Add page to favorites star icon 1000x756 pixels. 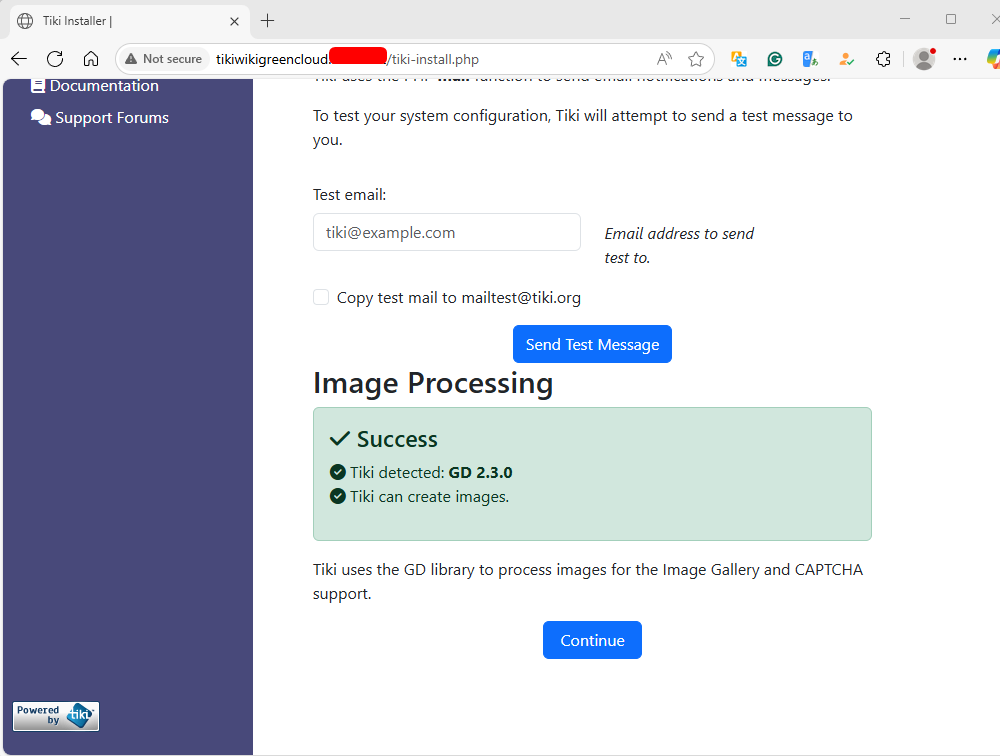click(x=696, y=59)
